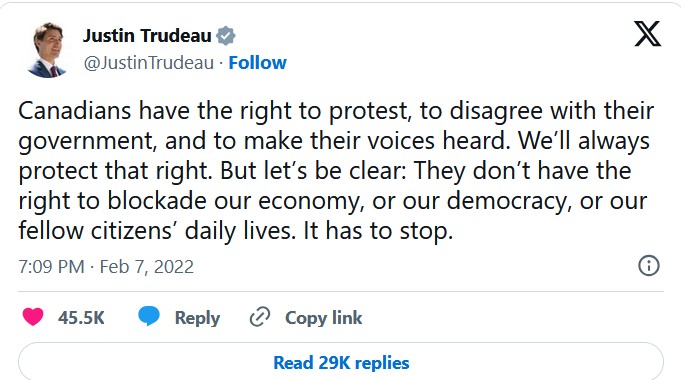Viewport: 681px width, 380px height.
Task: Follow the @JustinTrudeau account
Action: [258, 63]
